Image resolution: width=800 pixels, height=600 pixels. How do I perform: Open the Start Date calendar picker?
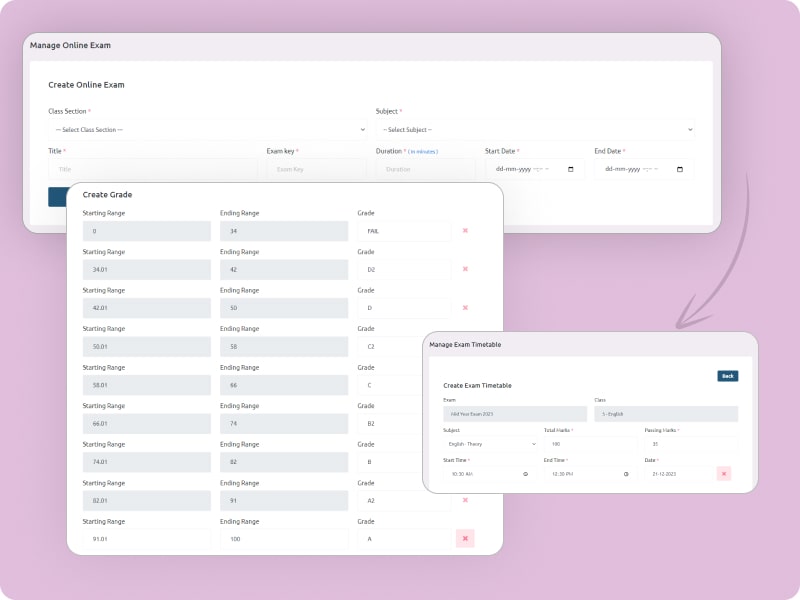pos(571,169)
